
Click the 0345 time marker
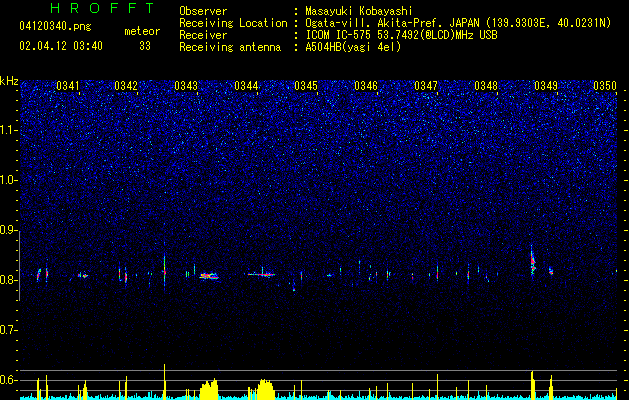click(x=306, y=85)
